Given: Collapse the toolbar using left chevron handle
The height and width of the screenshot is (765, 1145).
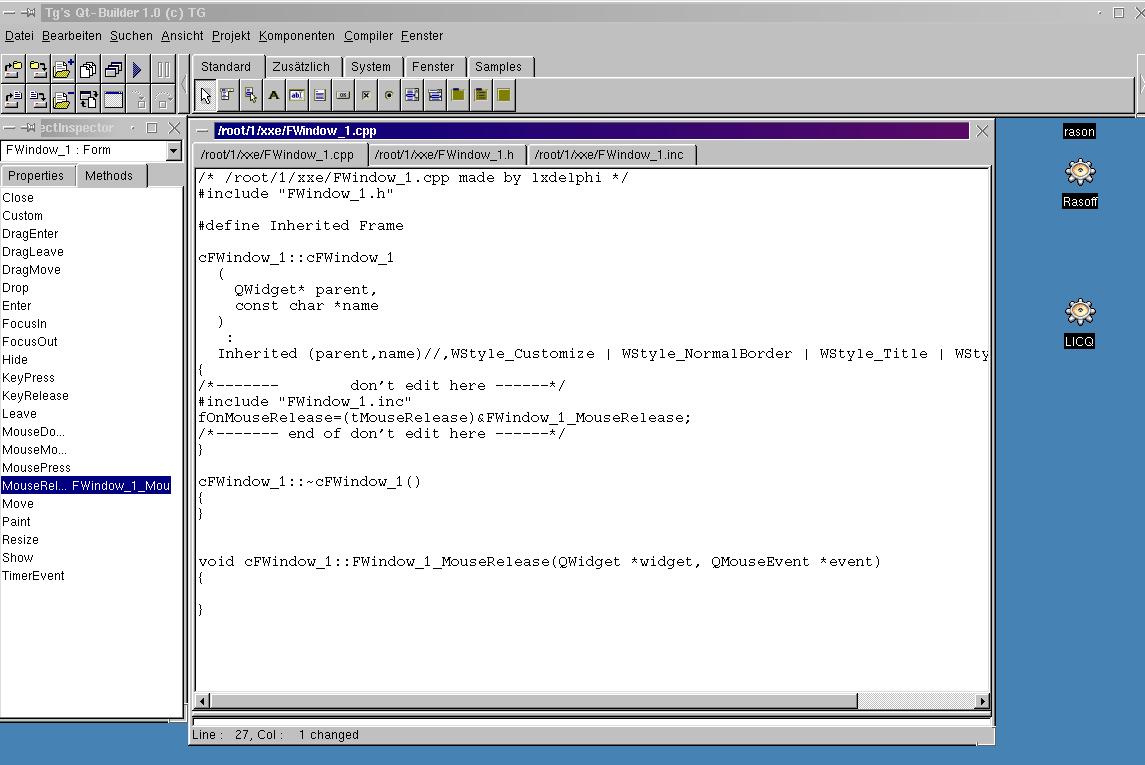Looking at the screenshot, I should click(184, 83).
